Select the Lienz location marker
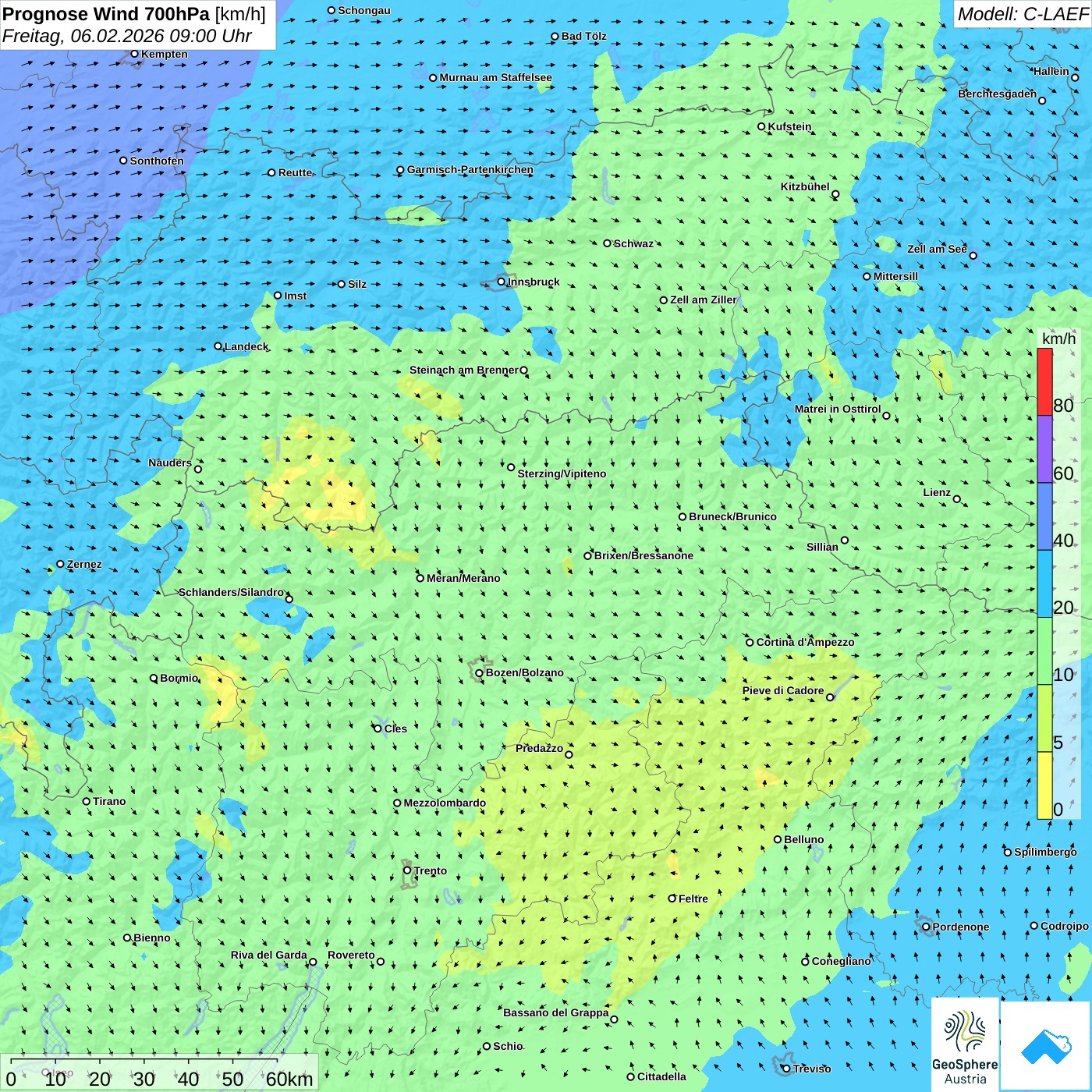This screenshot has width=1092, height=1092. [x=957, y=499]
